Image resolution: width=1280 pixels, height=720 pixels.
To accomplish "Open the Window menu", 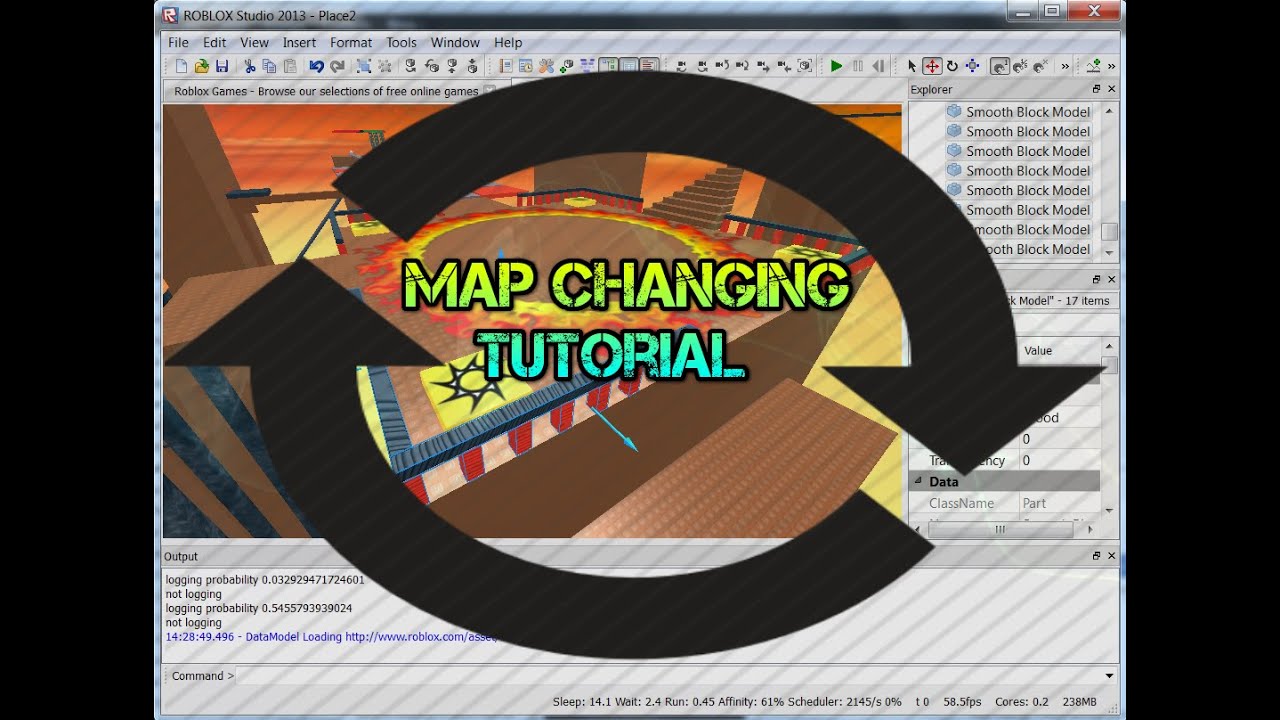I will [x=455, y=42].
